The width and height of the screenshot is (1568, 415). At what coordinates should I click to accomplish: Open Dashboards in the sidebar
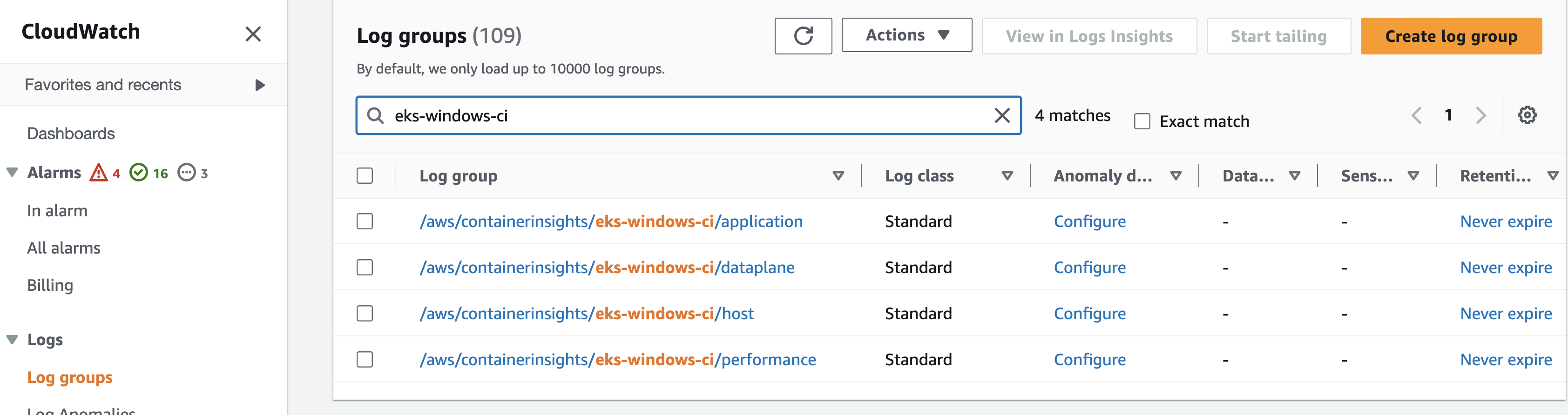[71, 133]
